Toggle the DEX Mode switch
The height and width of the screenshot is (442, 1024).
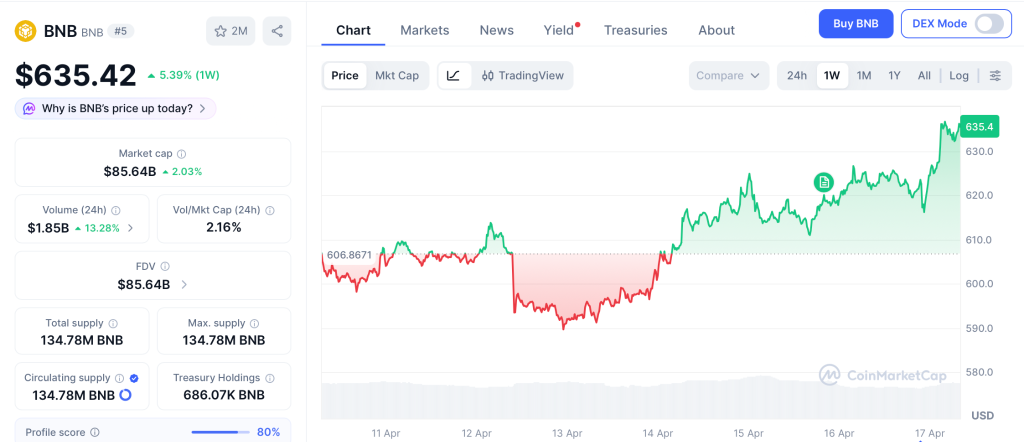988,24
